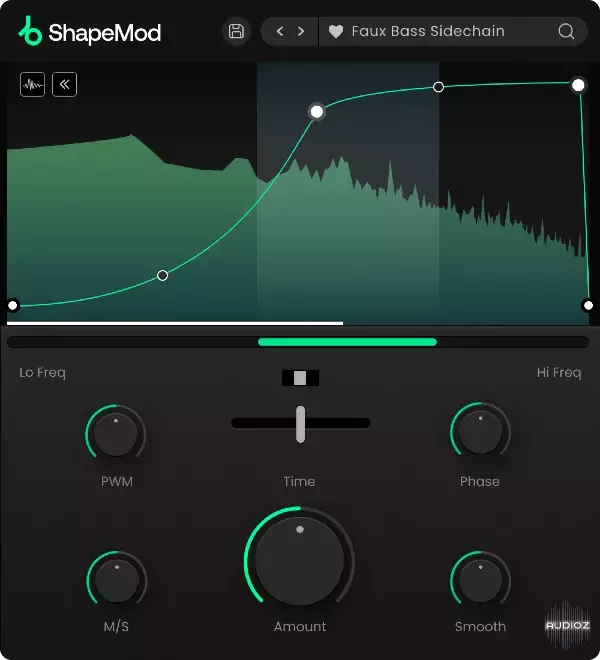The width and height of the screenshot is (600, 660).
Task: Favorite the preset with heart icon
Action: click(336, 32)
